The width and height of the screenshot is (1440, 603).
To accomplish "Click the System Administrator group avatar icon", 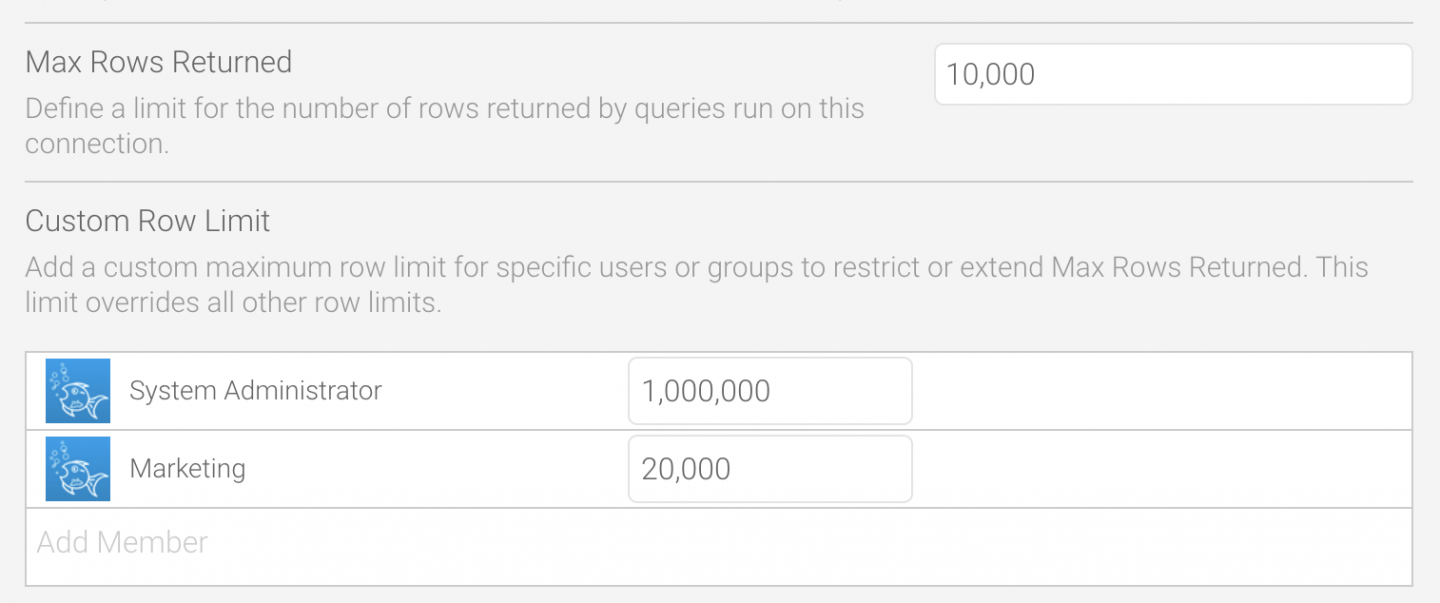I will pos(77,390).
